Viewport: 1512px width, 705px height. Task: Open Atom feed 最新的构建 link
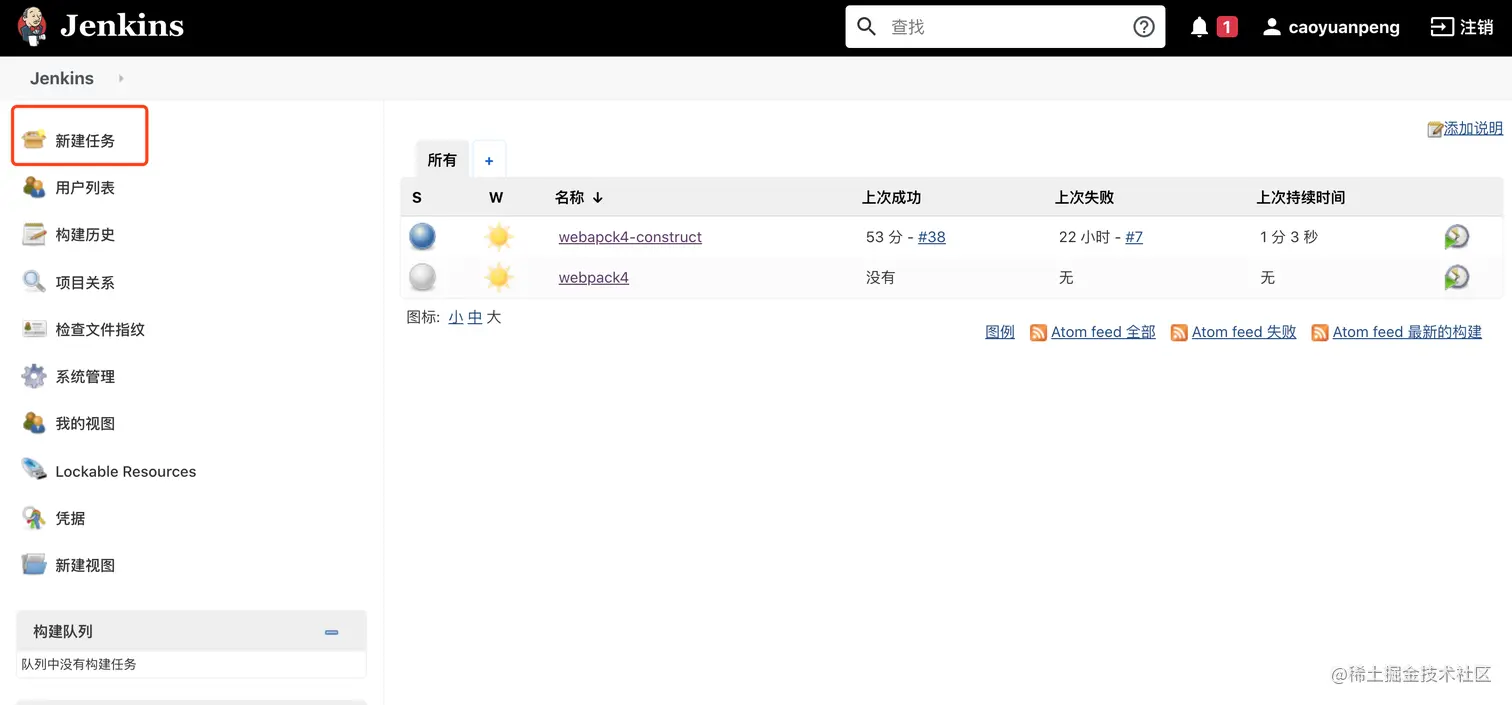(x=1407, y=332)
